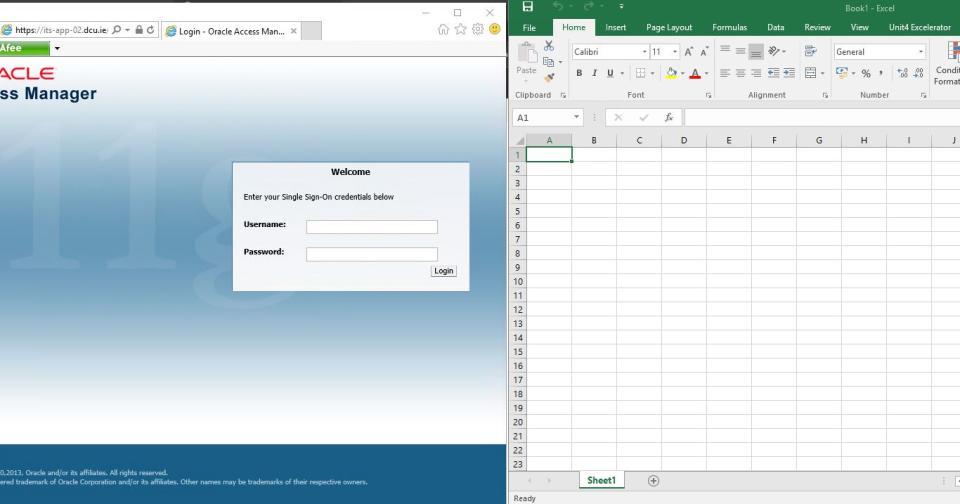The image size is (960, 504).
Task: Open the Font dialog box launcher
Action: coord(708,96)
